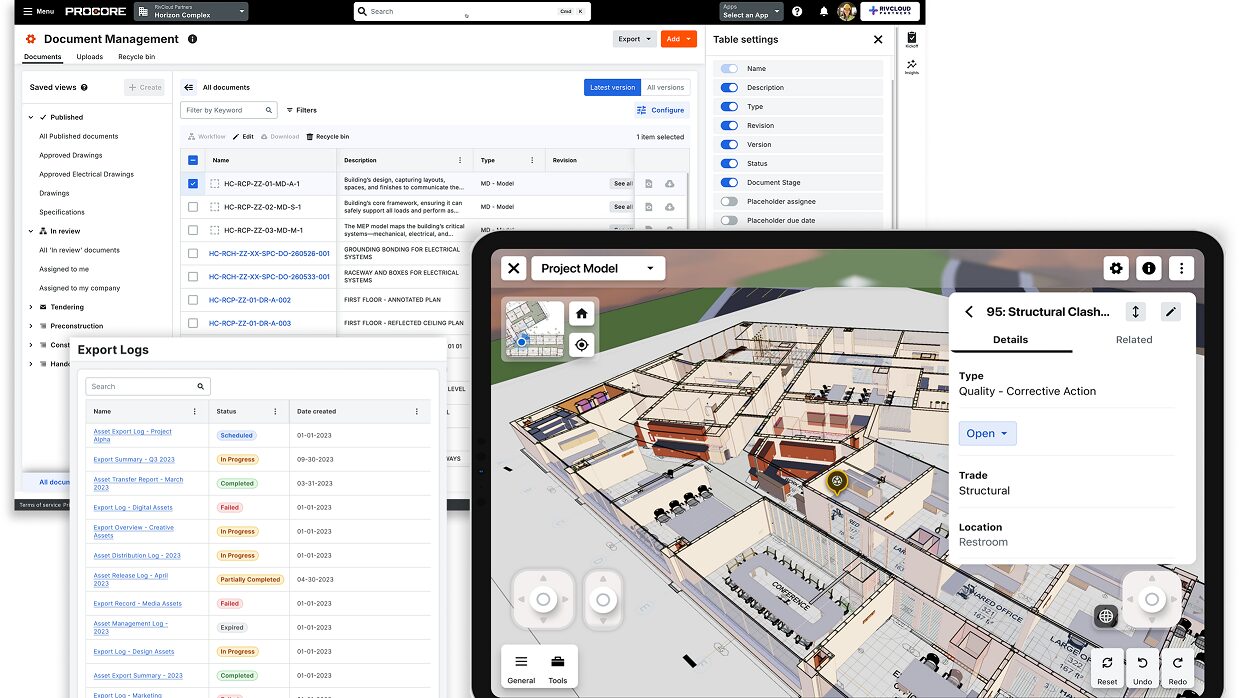1241x698 pixels.
Task: Download the HC-RCP-ZZ-01-MD-A-1 document via cloud icon
Action: [x=669, y=184]
